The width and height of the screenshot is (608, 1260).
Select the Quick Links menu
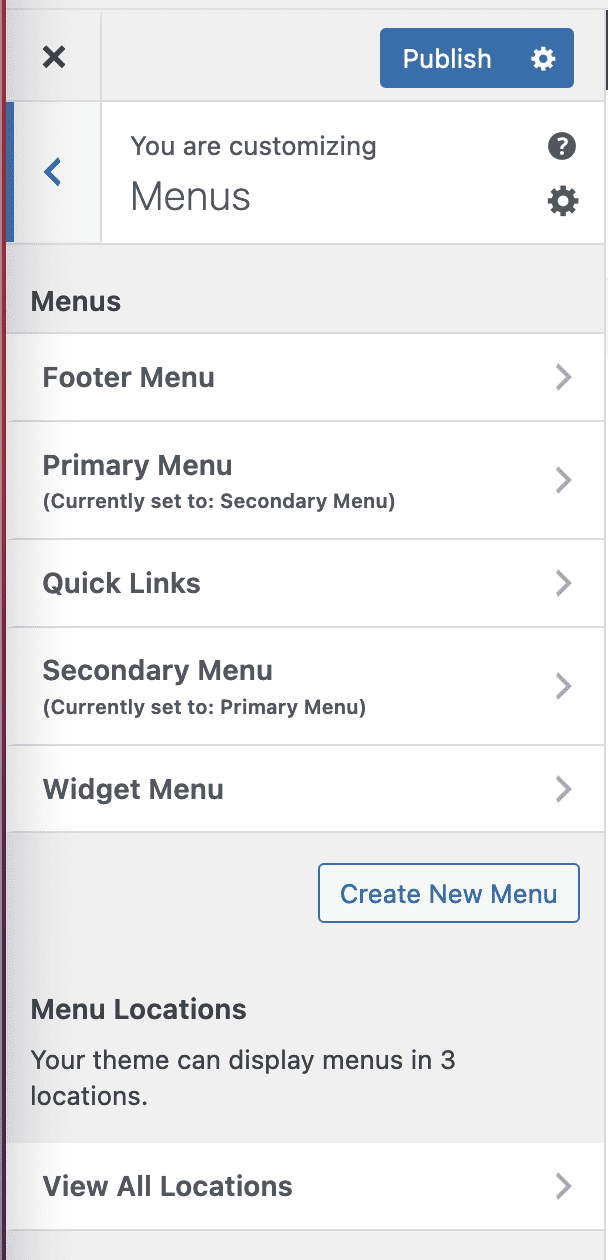pos(122,583)
